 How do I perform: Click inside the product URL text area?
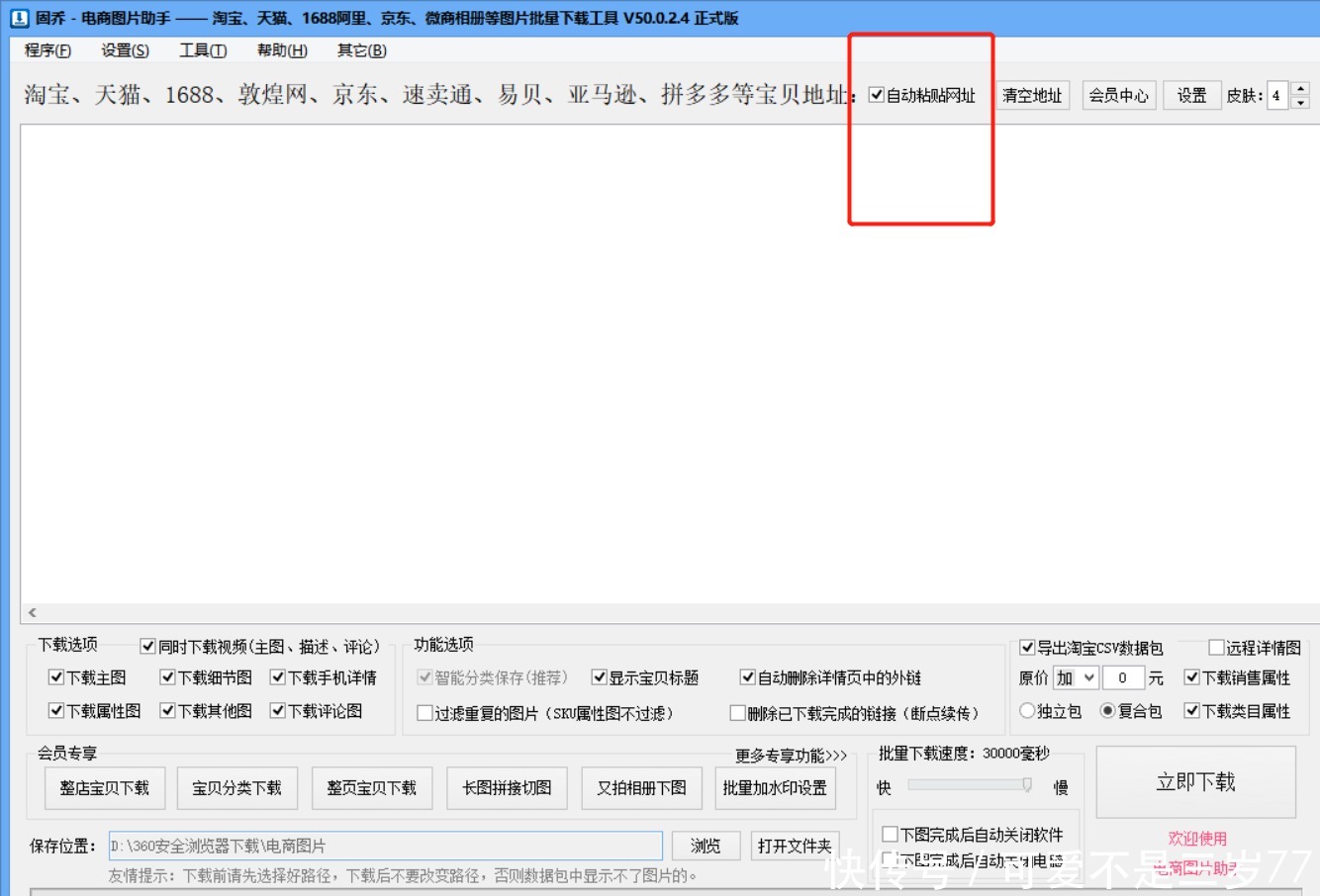(670, 363)
